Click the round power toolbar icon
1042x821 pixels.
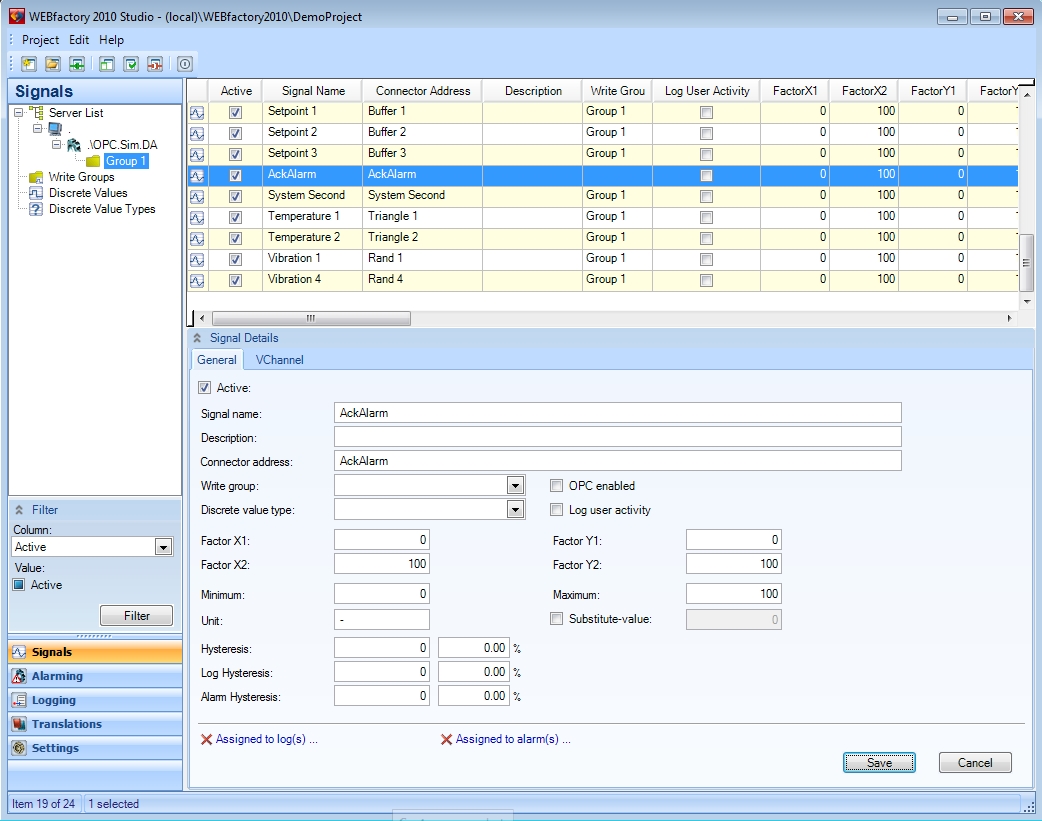coord(185,64)
